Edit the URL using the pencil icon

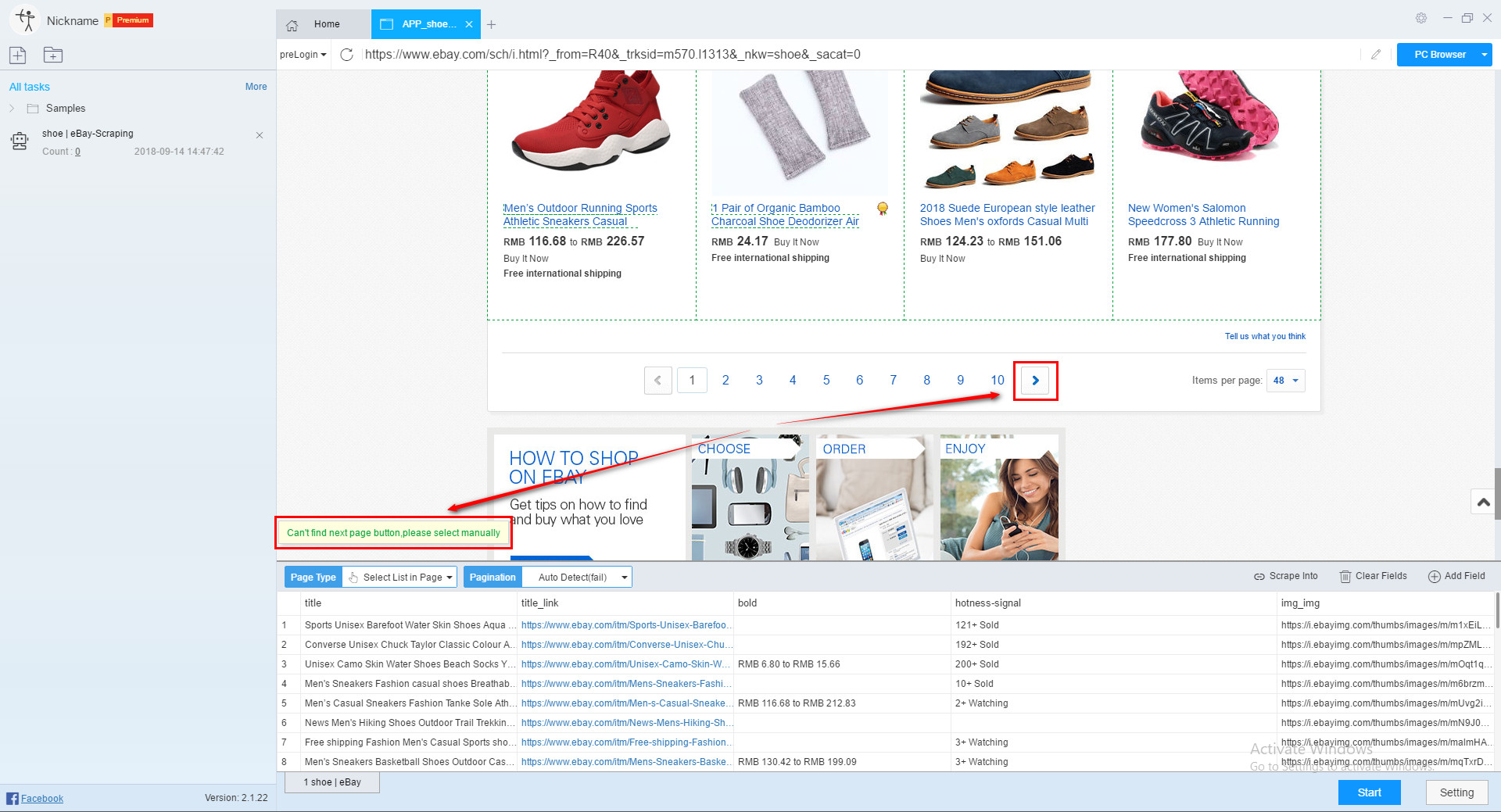1376,54
